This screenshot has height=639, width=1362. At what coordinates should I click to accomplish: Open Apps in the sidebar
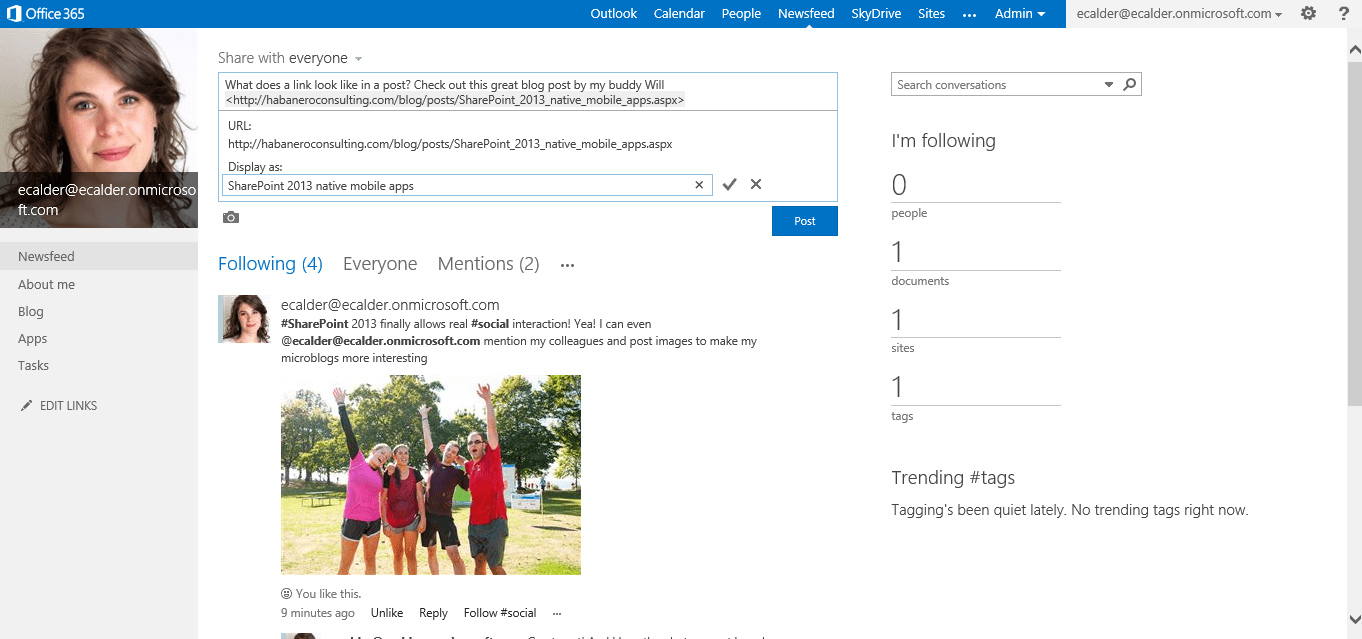pos(33,339)
